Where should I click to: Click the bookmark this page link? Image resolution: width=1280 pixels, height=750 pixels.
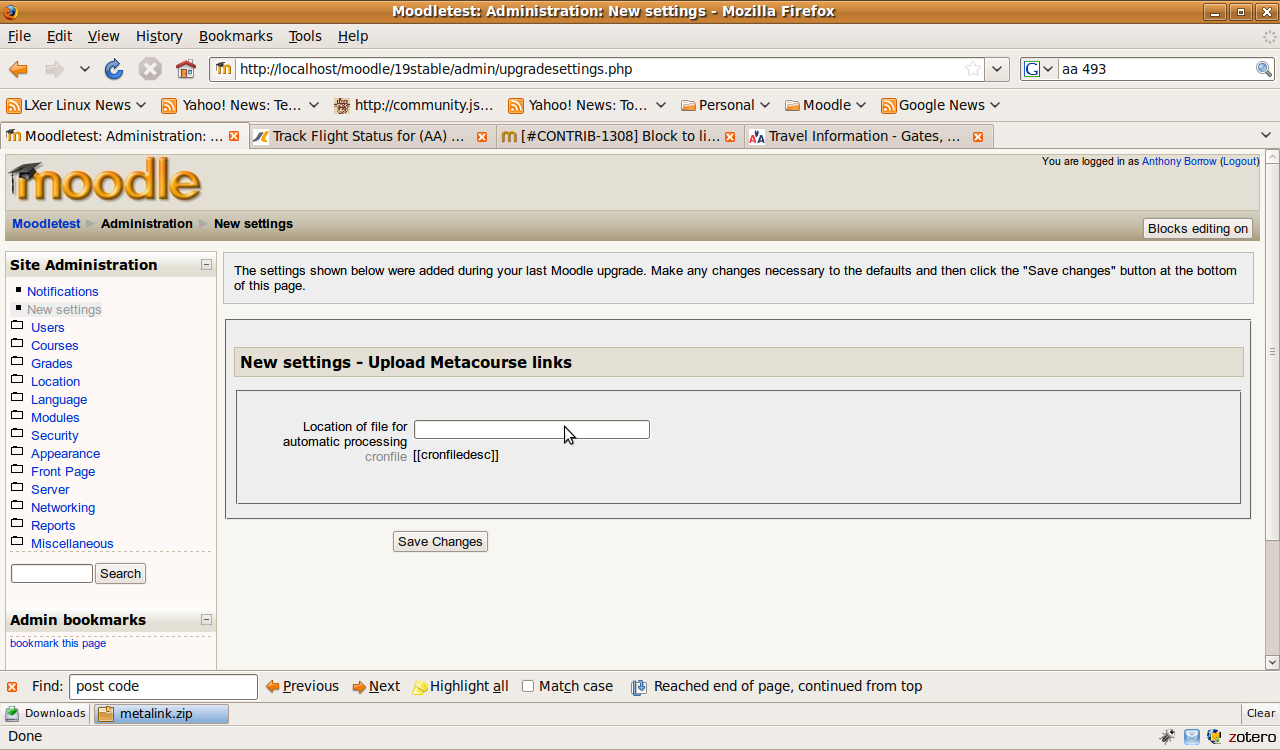(58, 643)
